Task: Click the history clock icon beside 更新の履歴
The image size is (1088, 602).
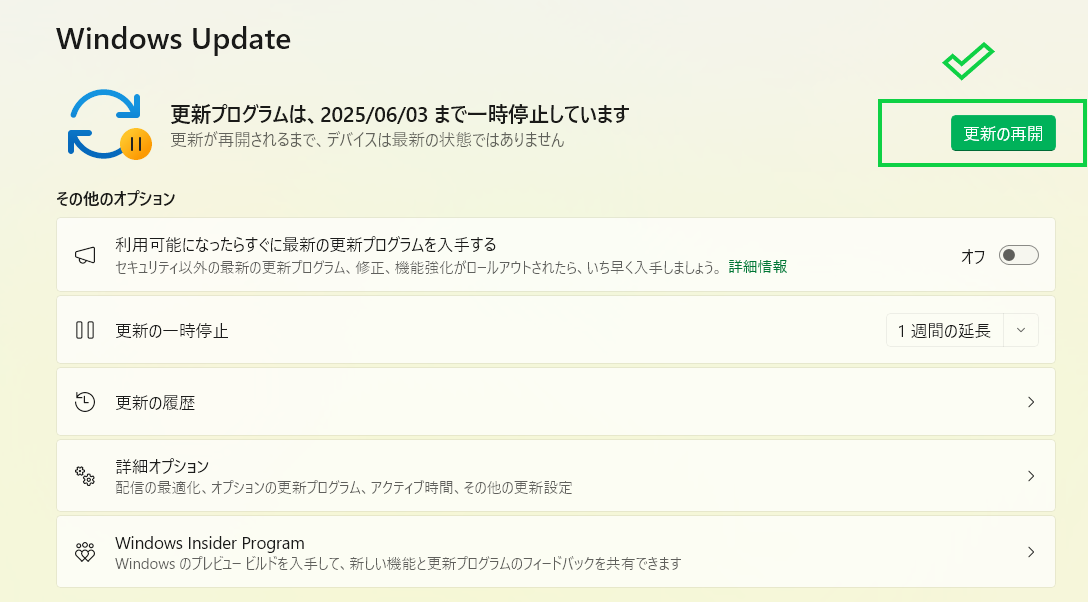Action: pyautogui.click(x=85, y=402)
